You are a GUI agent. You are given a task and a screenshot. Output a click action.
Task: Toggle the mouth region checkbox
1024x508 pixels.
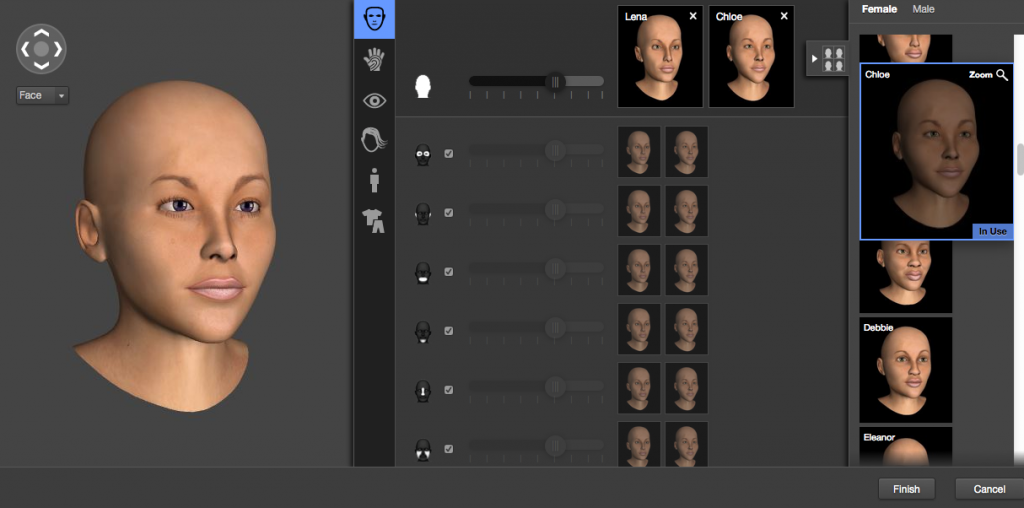(x=449, y=272)
